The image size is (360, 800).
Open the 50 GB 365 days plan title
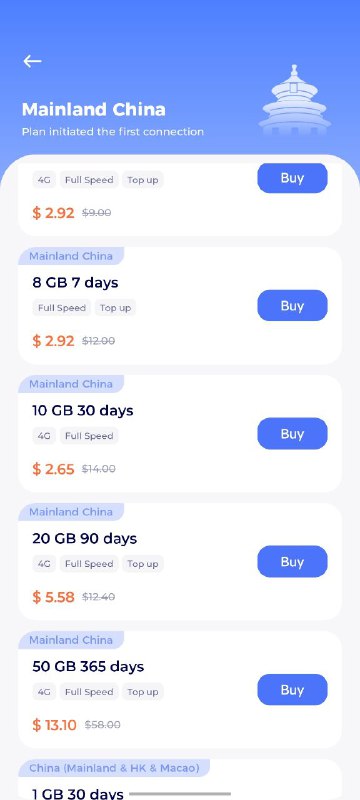point(88,666)
